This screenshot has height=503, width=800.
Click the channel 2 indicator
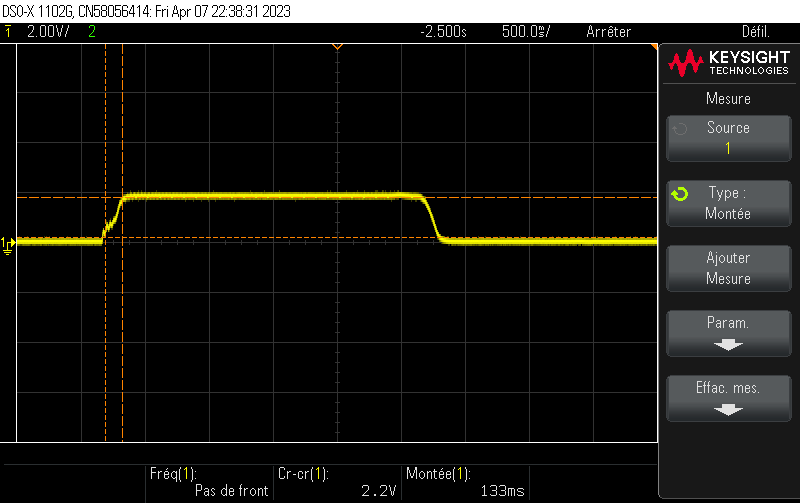pyautogui.click(x=92, y=32)
